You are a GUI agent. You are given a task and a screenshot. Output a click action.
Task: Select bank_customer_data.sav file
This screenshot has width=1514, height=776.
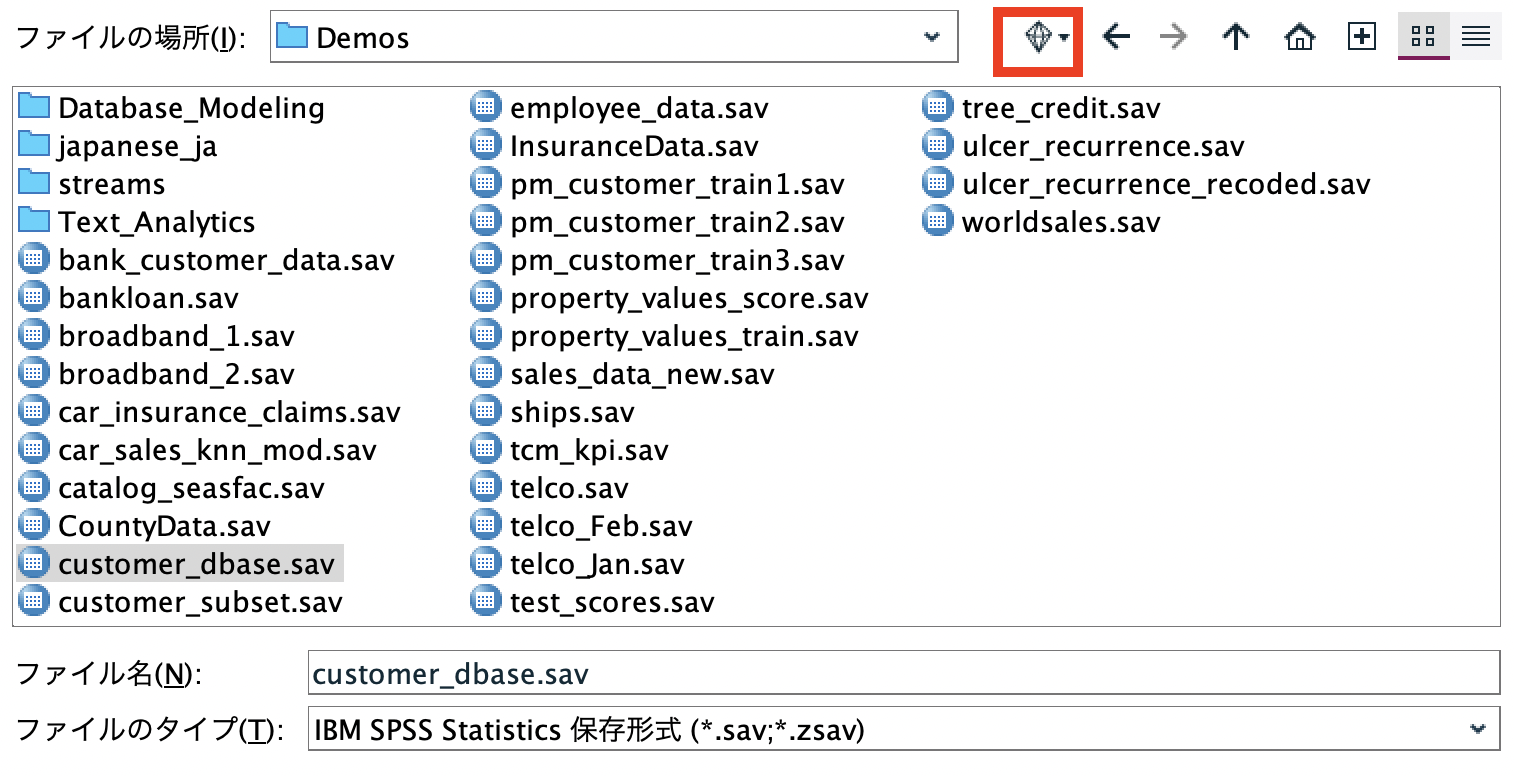pyautogui.click(x=207, y=260)
